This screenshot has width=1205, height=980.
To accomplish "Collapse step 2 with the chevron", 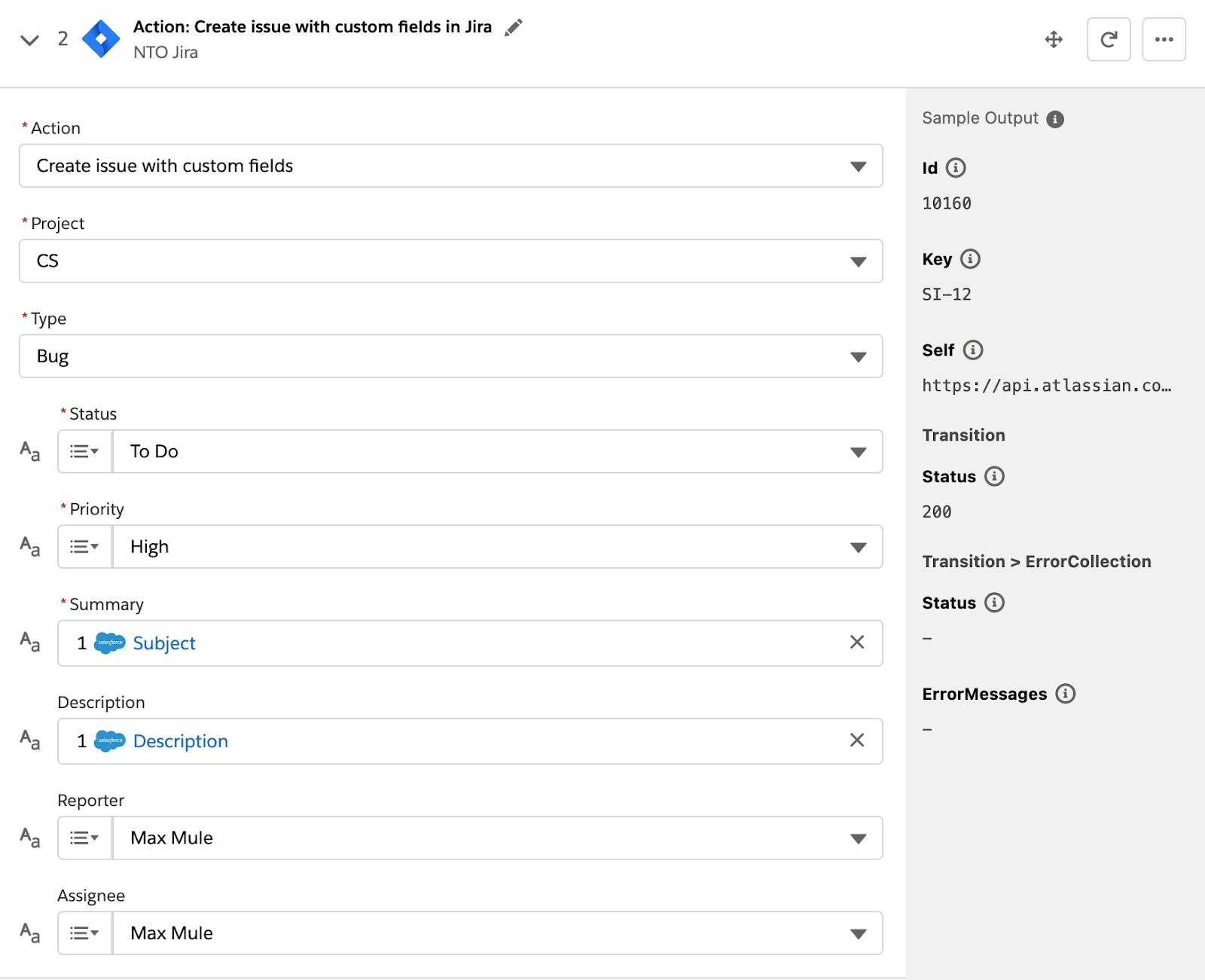I will click(29, 40).
